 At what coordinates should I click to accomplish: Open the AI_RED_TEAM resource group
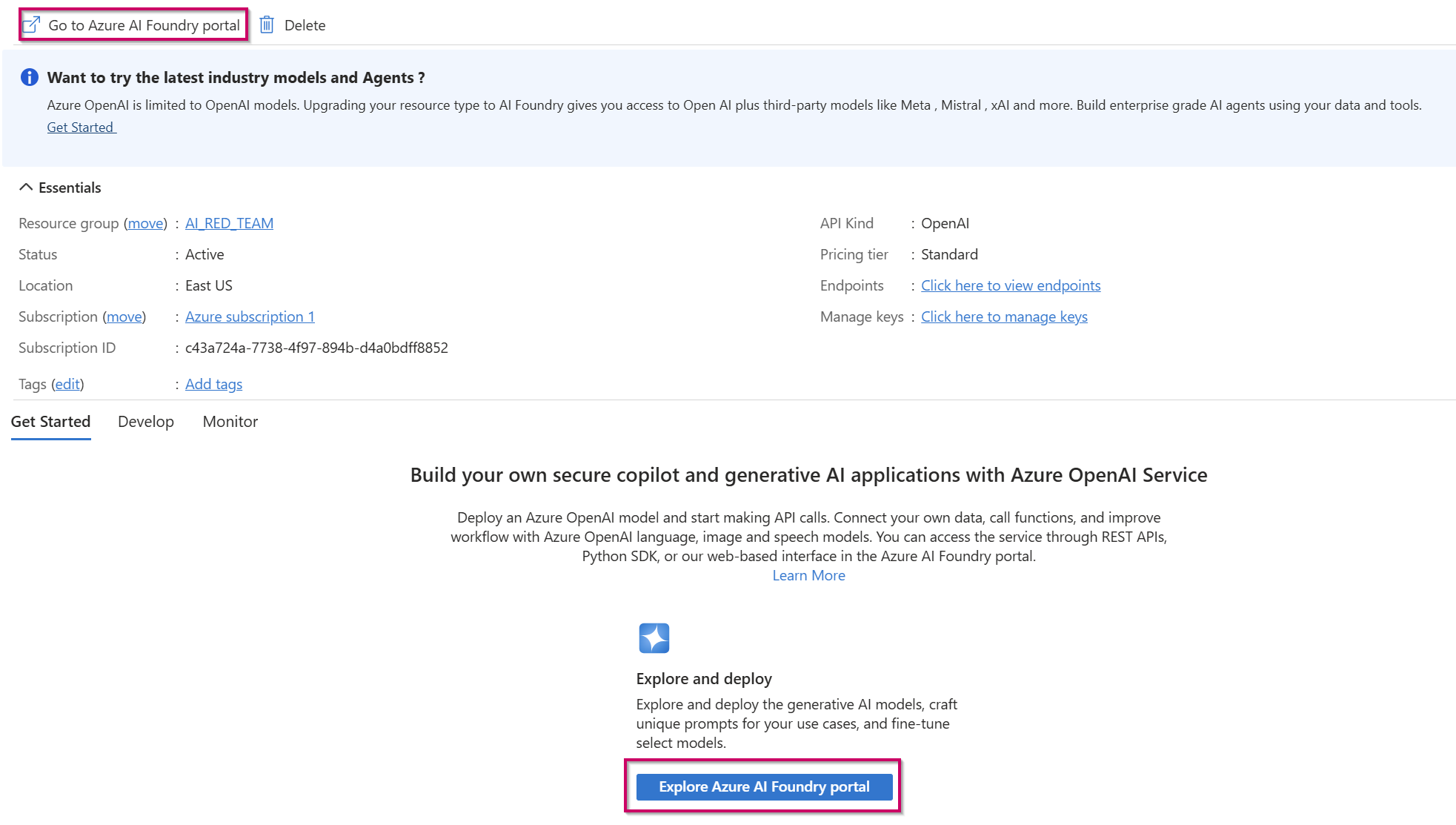coord(229,223)
